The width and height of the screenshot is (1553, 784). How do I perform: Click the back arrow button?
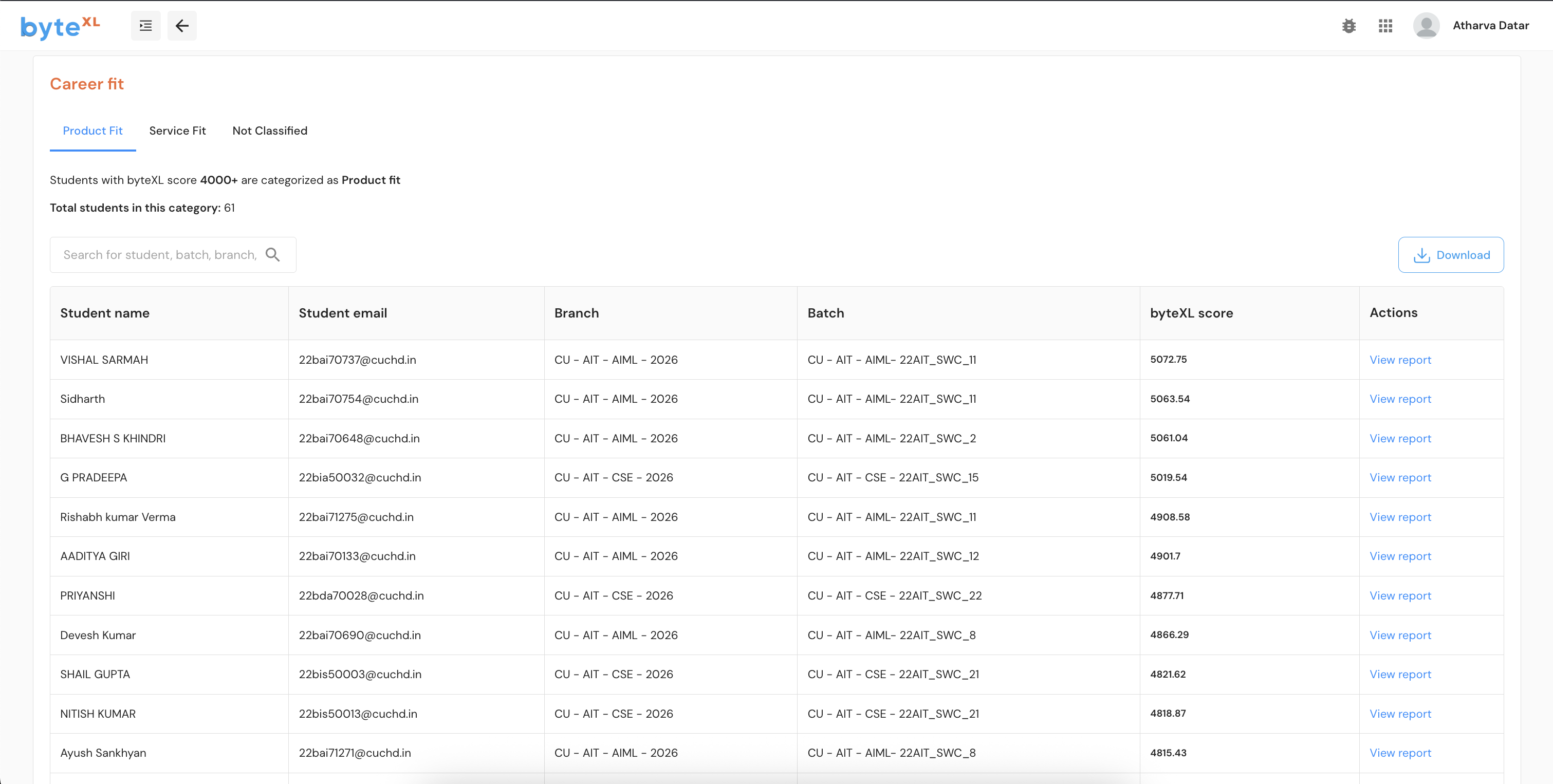coord(182,26)
